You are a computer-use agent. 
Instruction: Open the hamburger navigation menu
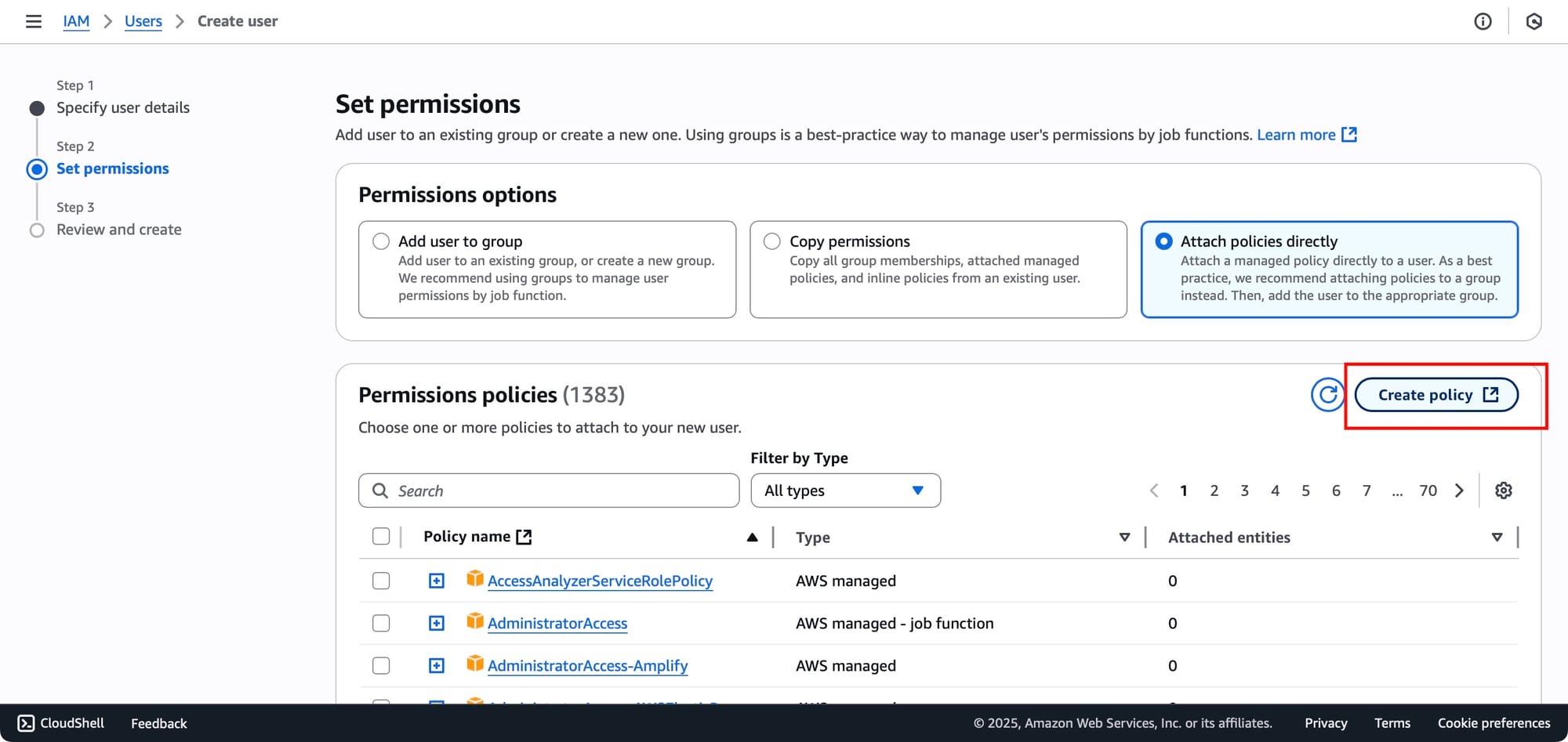coord(34,21)
